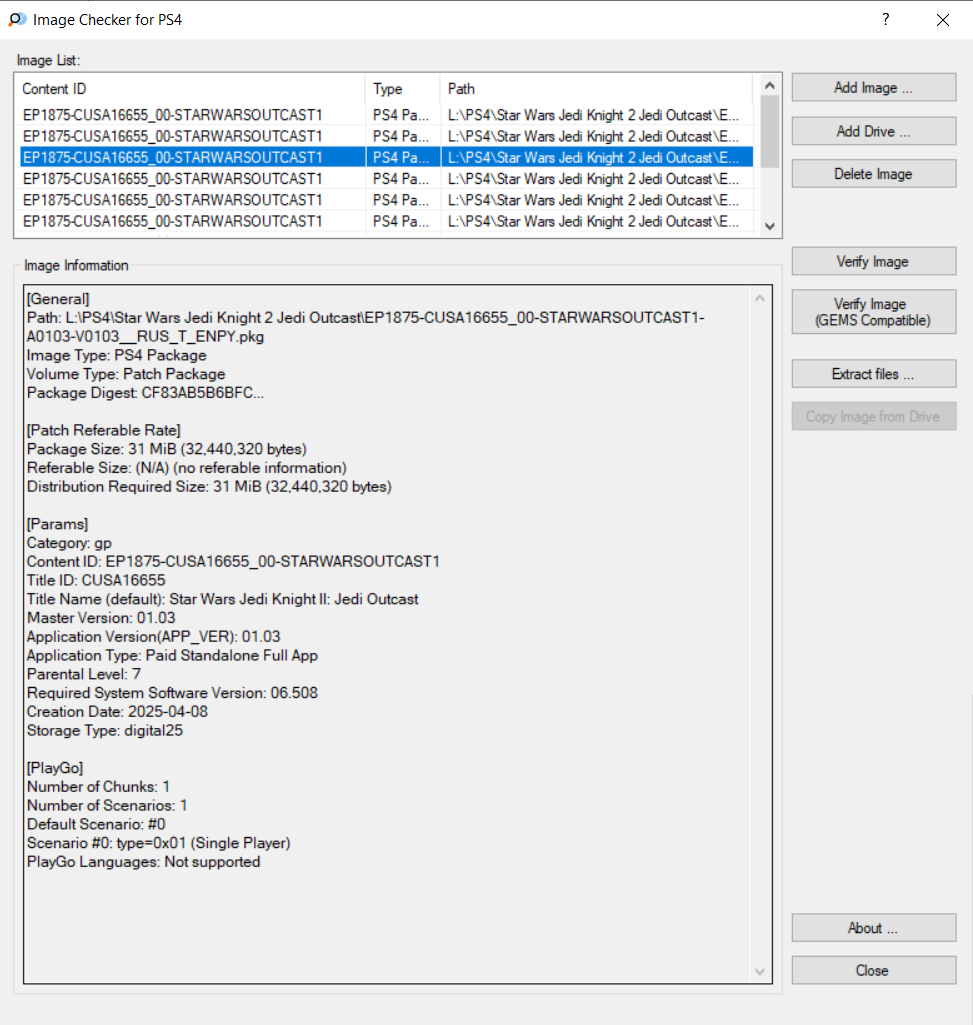Run Verify Image on the selected package
This screenshot has height=1025, width=973.
(x=873, y=262)
